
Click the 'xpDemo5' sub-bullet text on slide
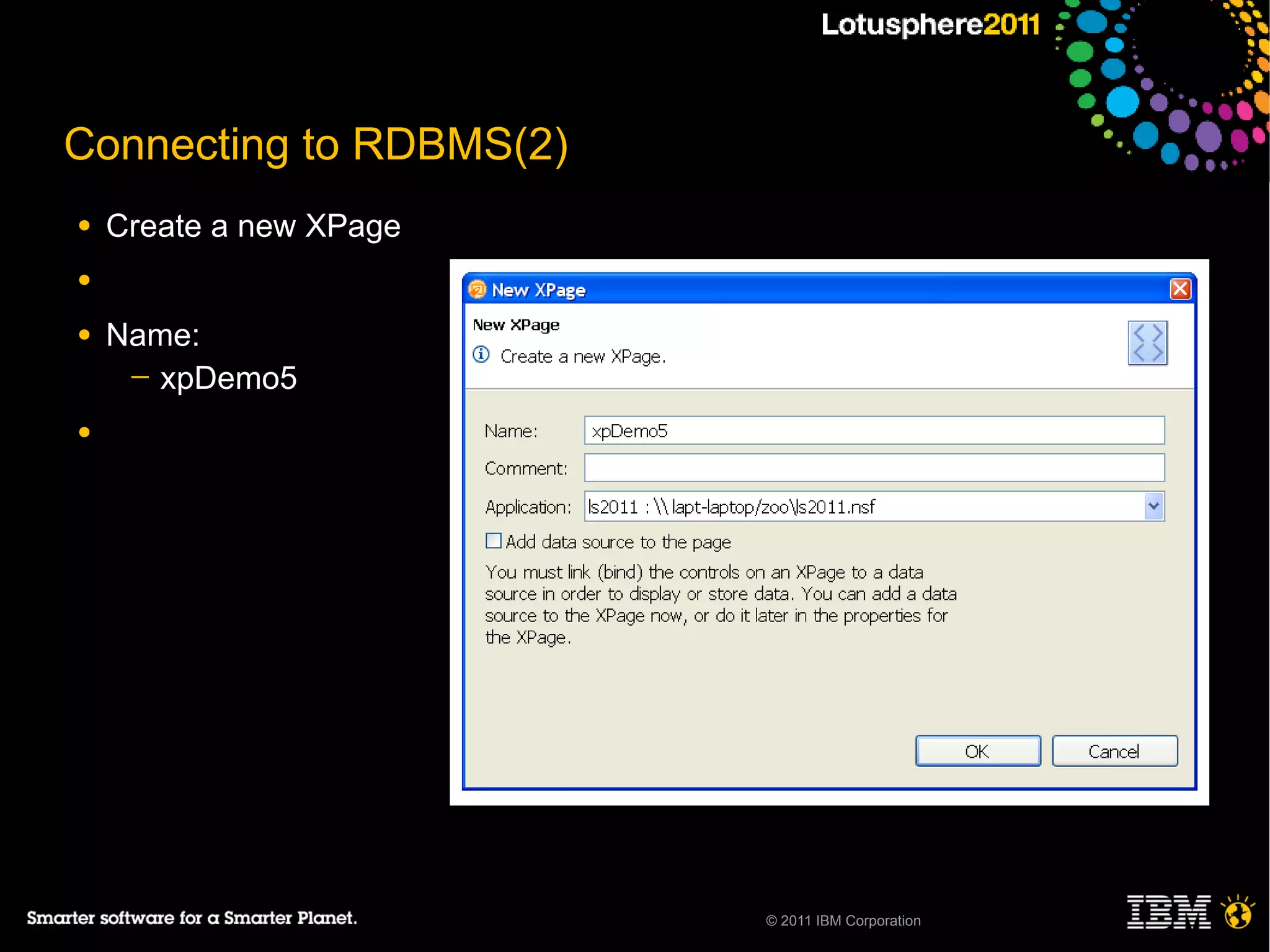[228, 378]
